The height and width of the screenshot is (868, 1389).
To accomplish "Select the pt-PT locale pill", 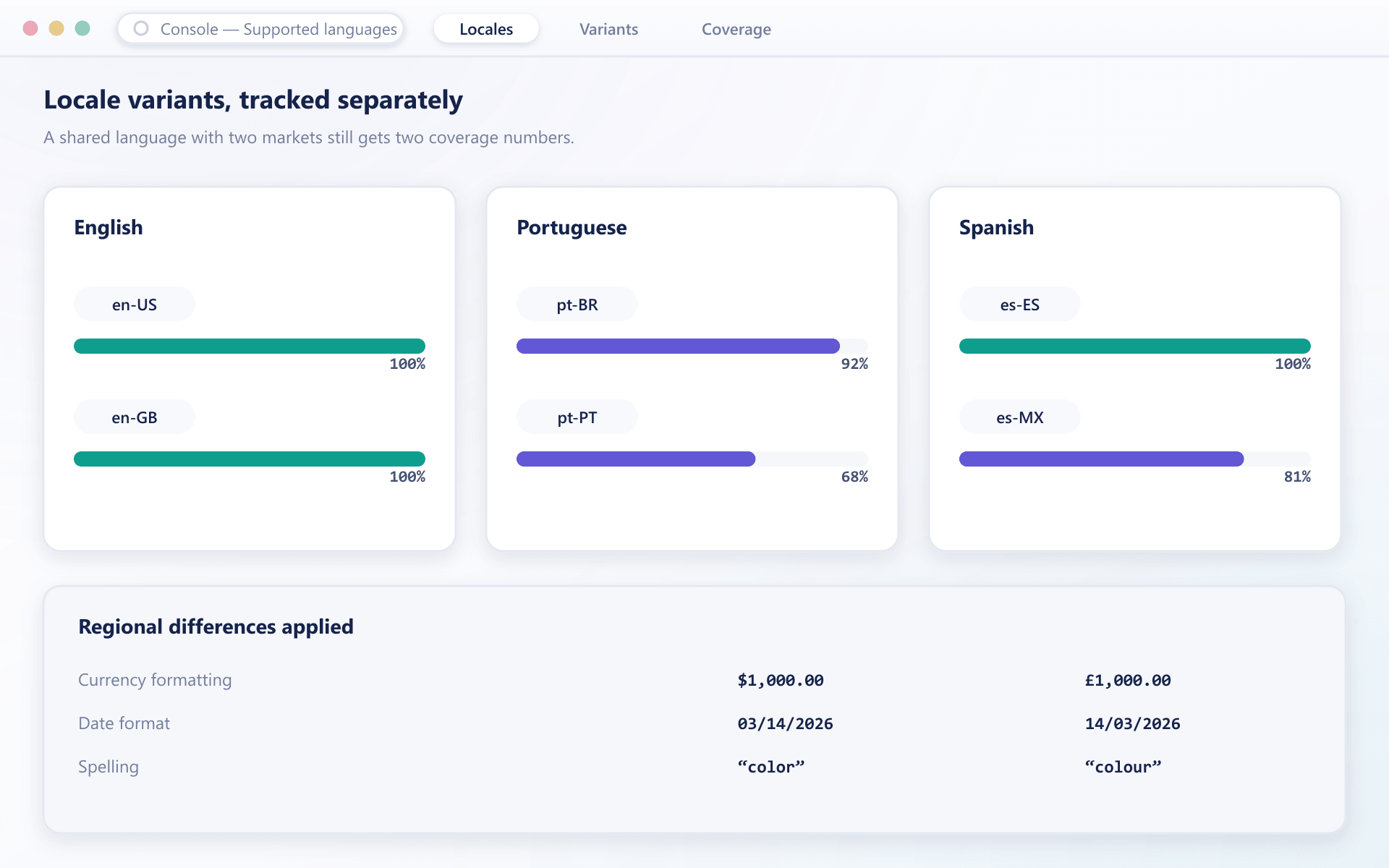I will 577,417.
